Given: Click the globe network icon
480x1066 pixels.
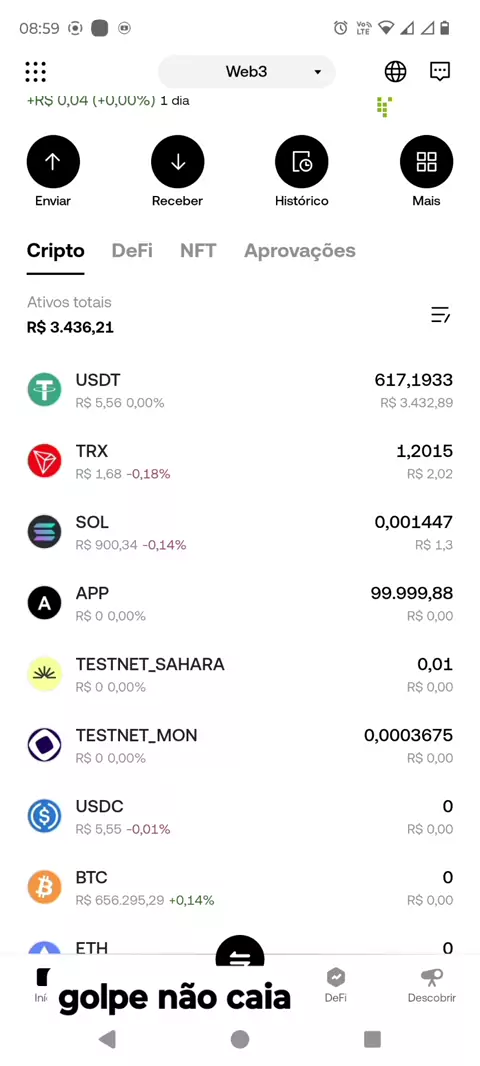Looking at the screenshot, I should point(395,71).
